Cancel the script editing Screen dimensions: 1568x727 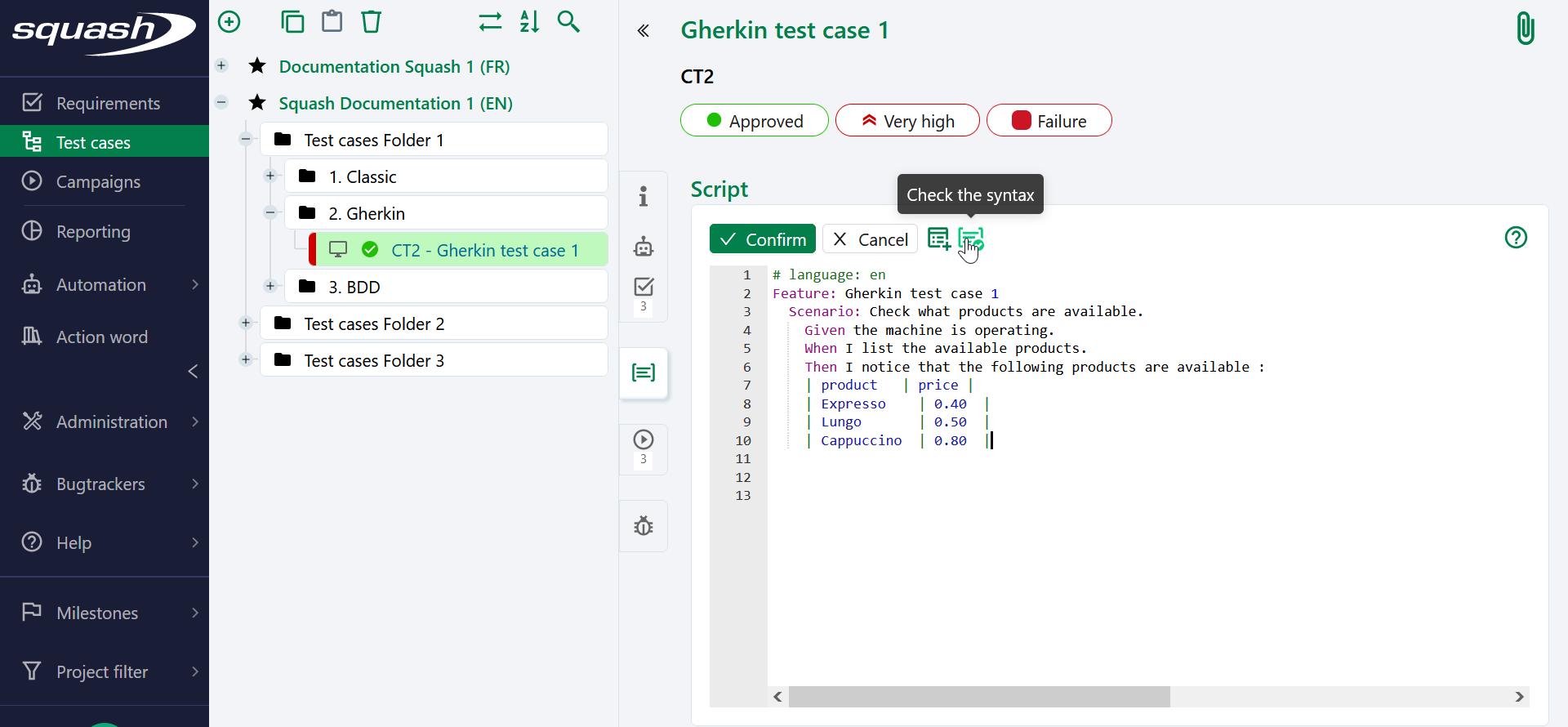pyautogui.click(x=871, y=239)
